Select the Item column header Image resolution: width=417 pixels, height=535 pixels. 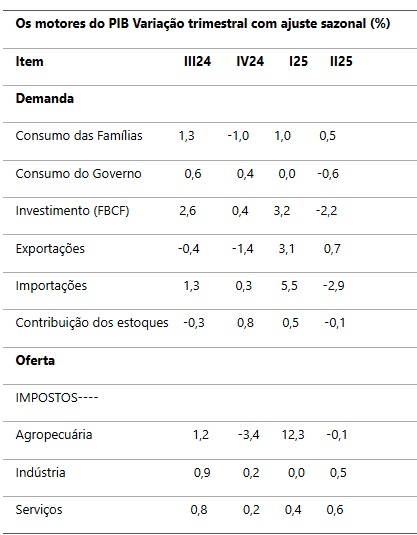29,61
